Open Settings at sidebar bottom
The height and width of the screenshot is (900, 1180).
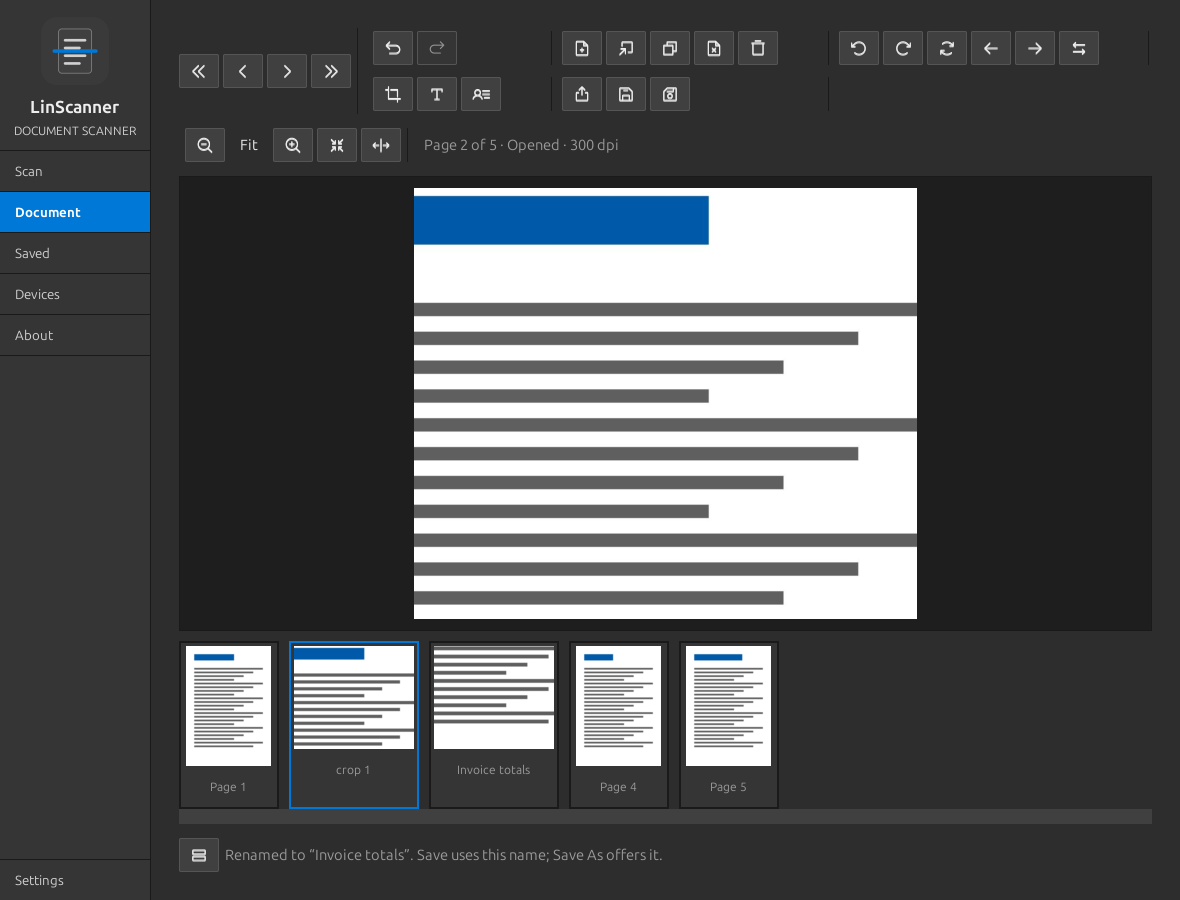75,880
